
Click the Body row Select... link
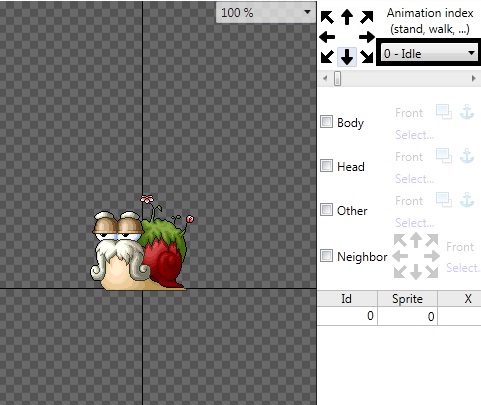pos(415,135)
